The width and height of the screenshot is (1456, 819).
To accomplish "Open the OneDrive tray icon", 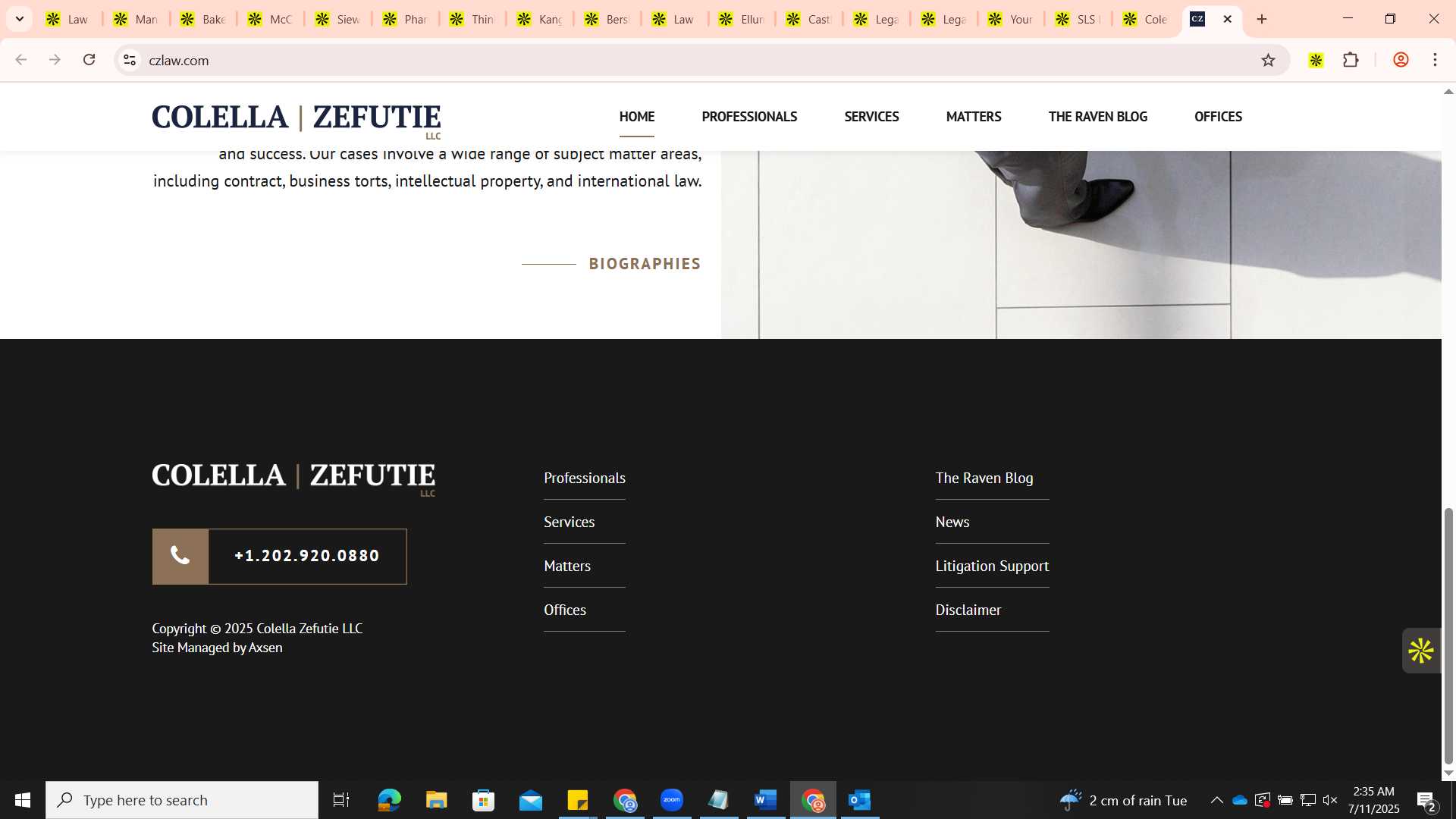I will click(1240, 800).
